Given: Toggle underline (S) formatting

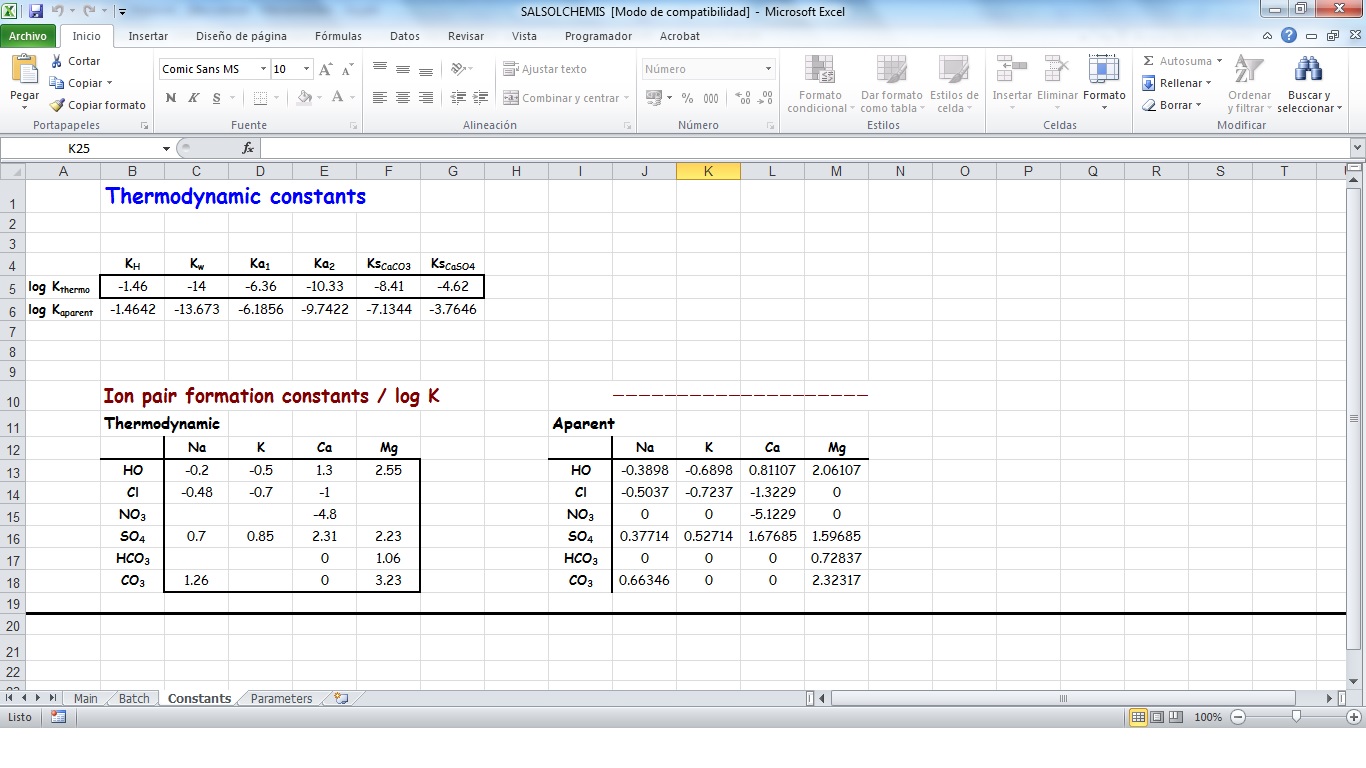Looking at the screenshot, I should point(215,98).
